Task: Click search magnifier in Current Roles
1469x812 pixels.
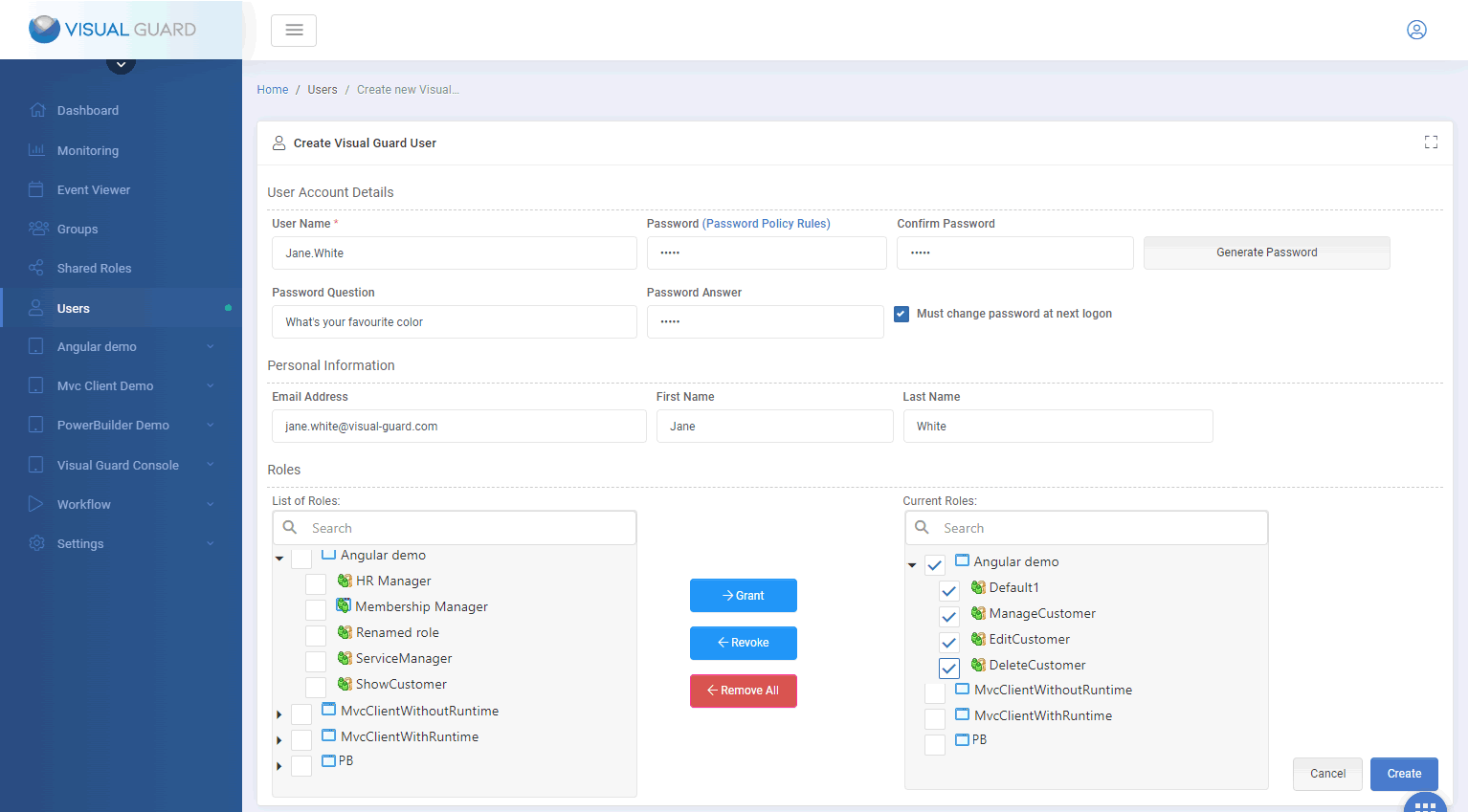Action: pos(922,527)
